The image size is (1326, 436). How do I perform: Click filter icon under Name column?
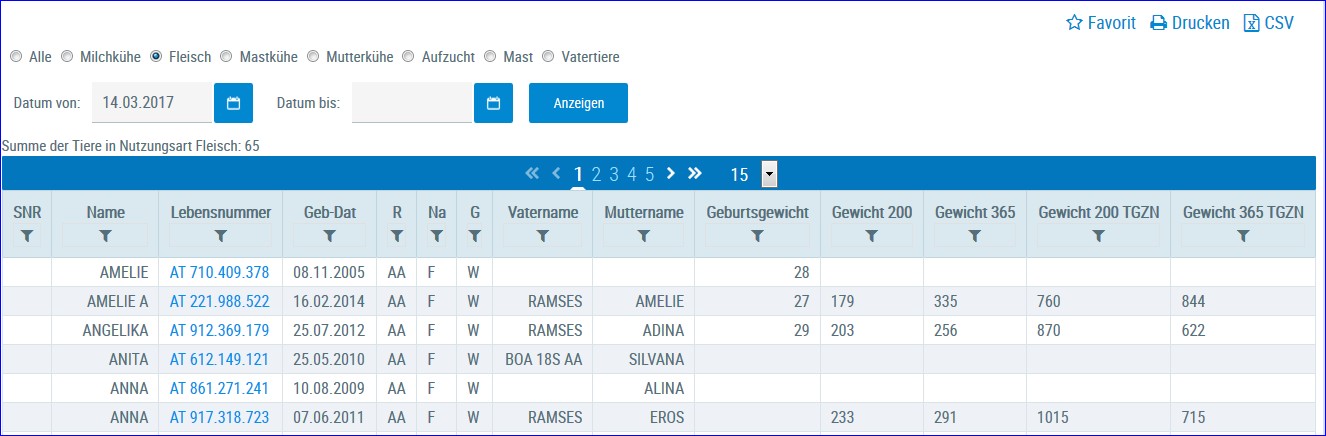[105, 236]
